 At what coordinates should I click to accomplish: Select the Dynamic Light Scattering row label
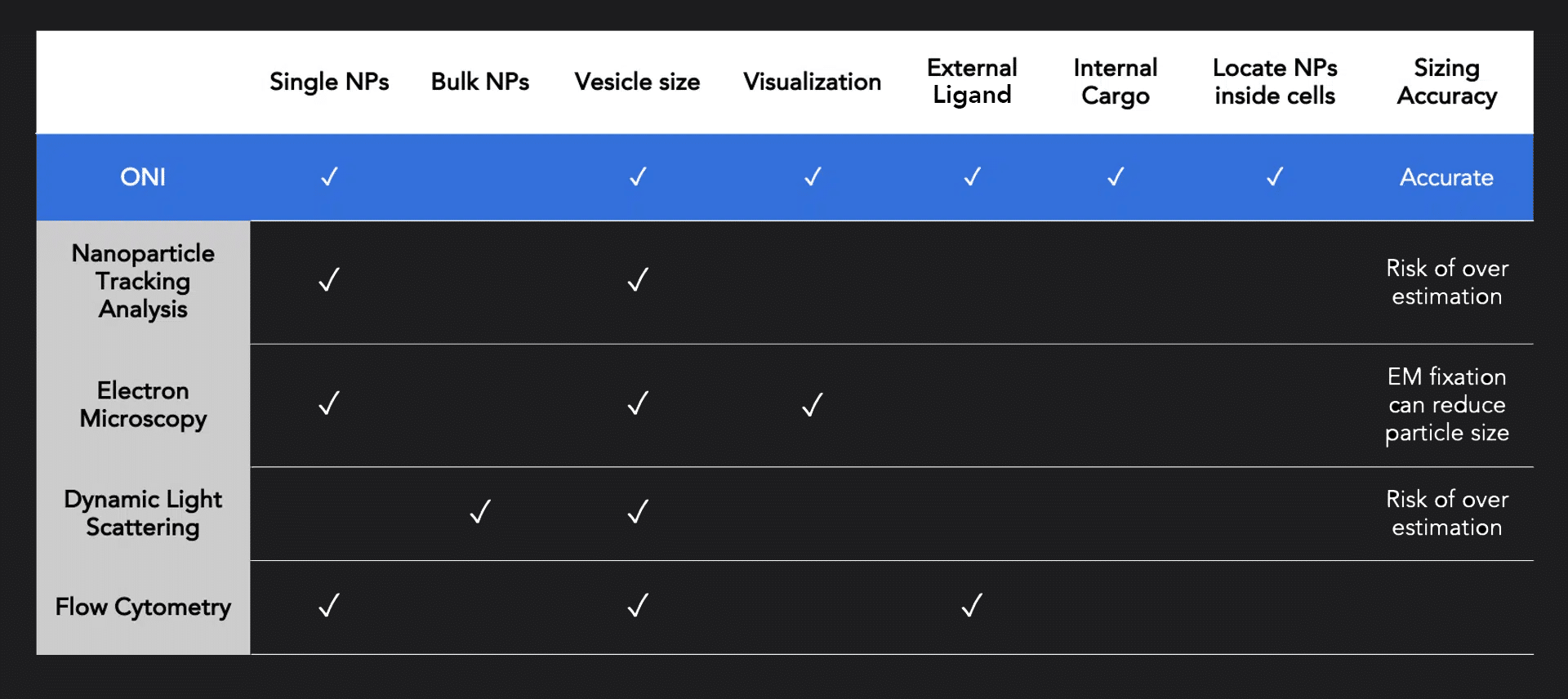click(143, 513)
